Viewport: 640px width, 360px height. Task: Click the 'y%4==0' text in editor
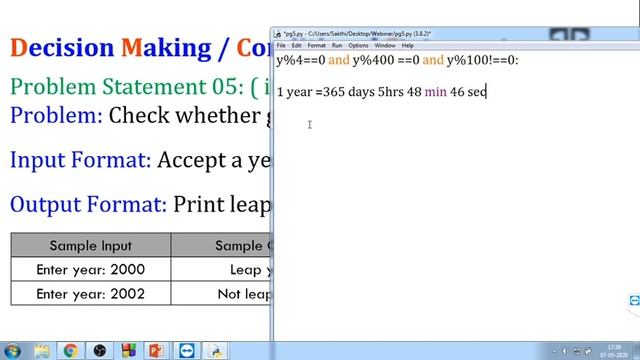[301, 60]
